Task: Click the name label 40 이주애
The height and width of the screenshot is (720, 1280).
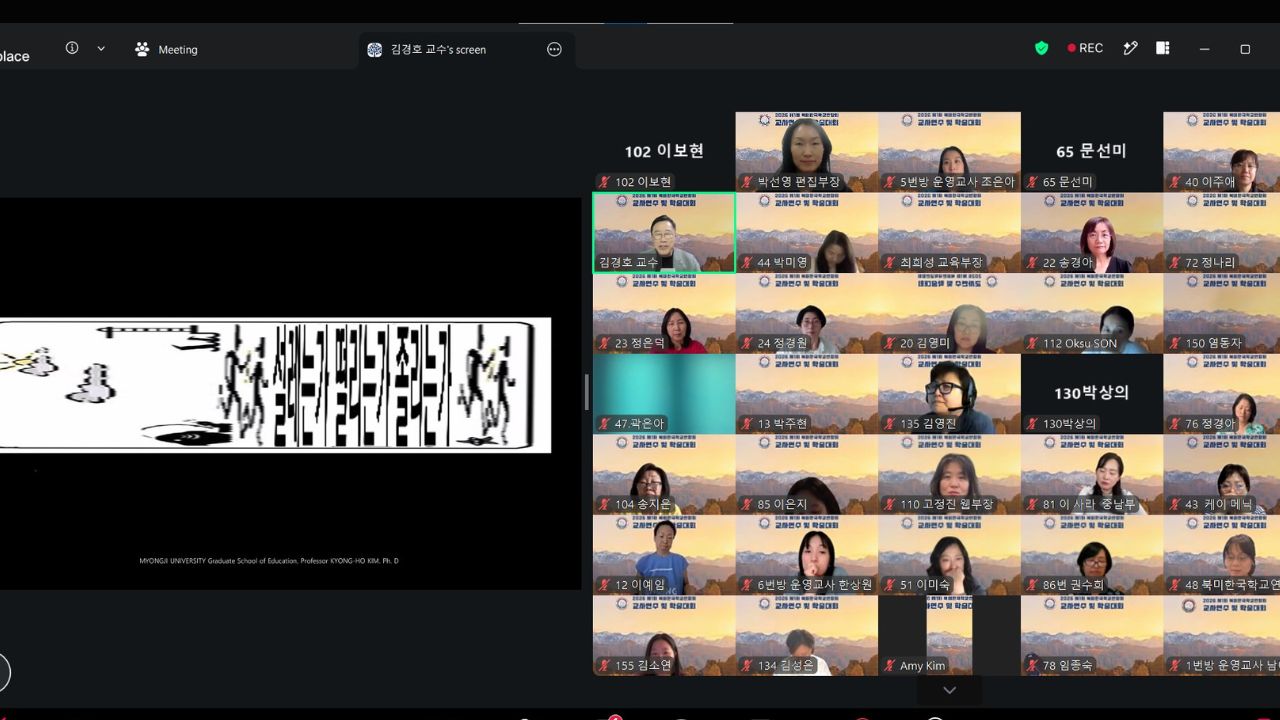Action: (x=1210, y=182)
